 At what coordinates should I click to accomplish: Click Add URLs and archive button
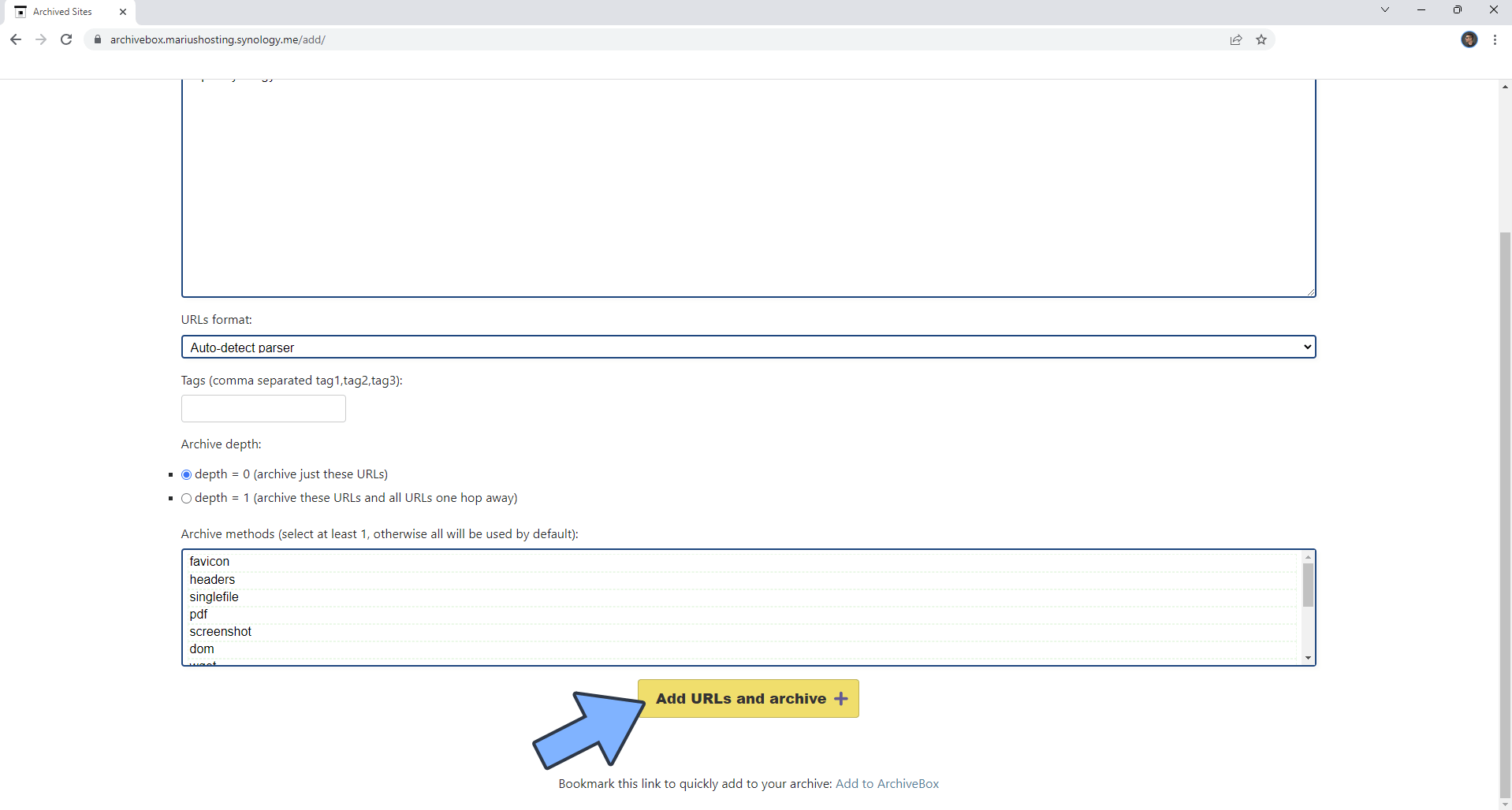[748, 699]
